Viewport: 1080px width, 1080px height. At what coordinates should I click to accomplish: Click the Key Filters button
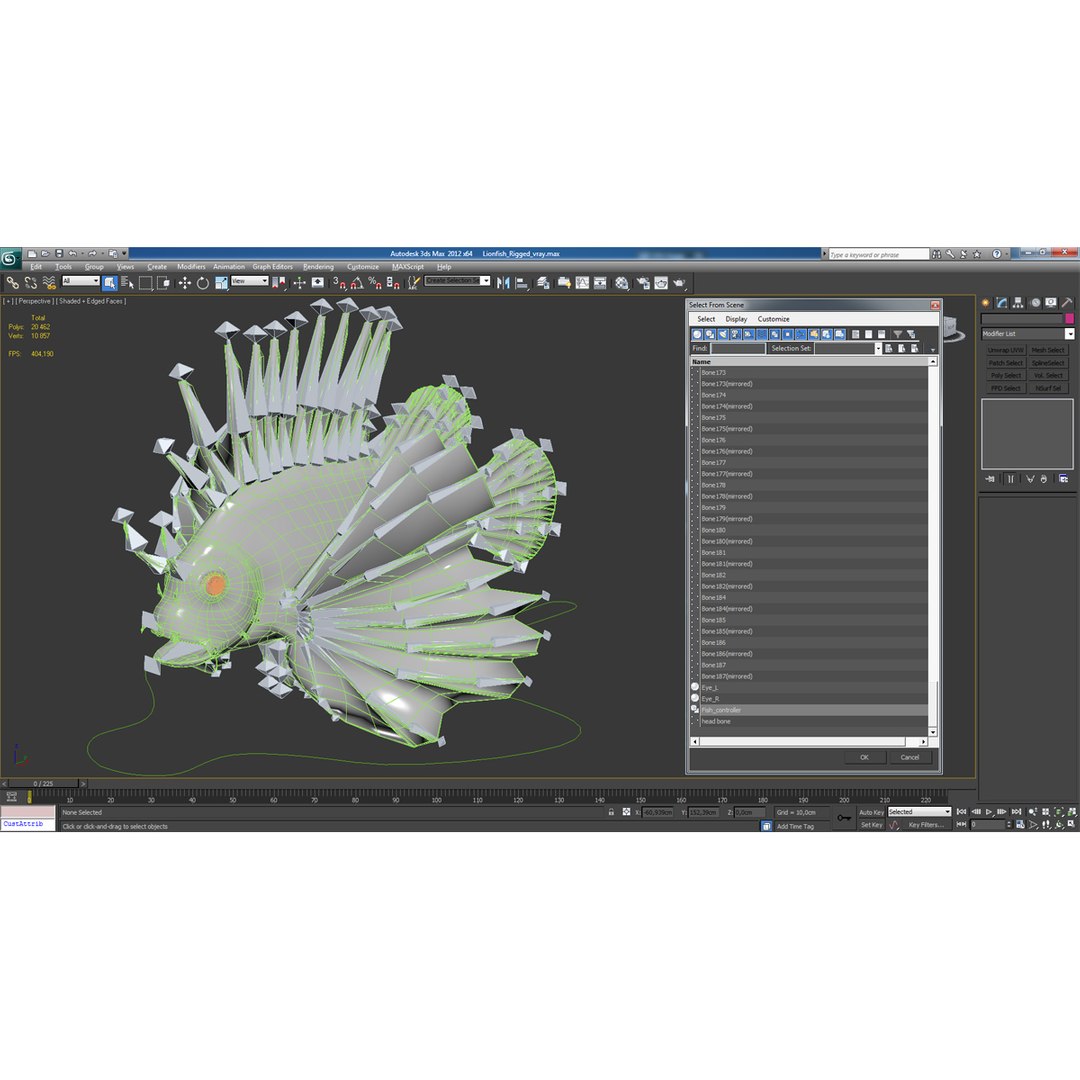point(925,825)
